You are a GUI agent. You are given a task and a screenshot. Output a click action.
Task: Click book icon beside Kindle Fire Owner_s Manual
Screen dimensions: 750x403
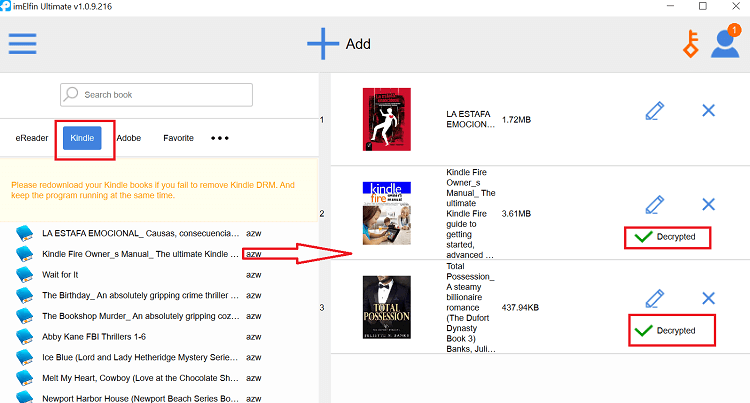[24, 254]
